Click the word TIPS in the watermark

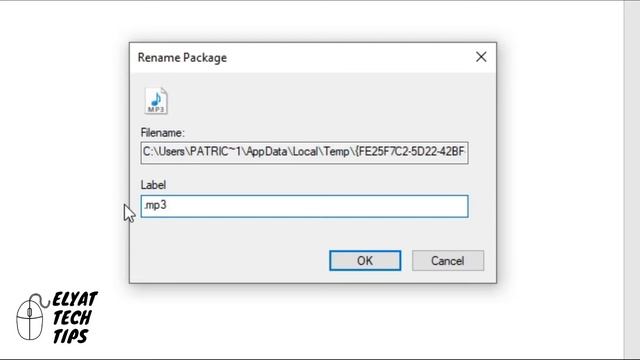click(70, 336)
